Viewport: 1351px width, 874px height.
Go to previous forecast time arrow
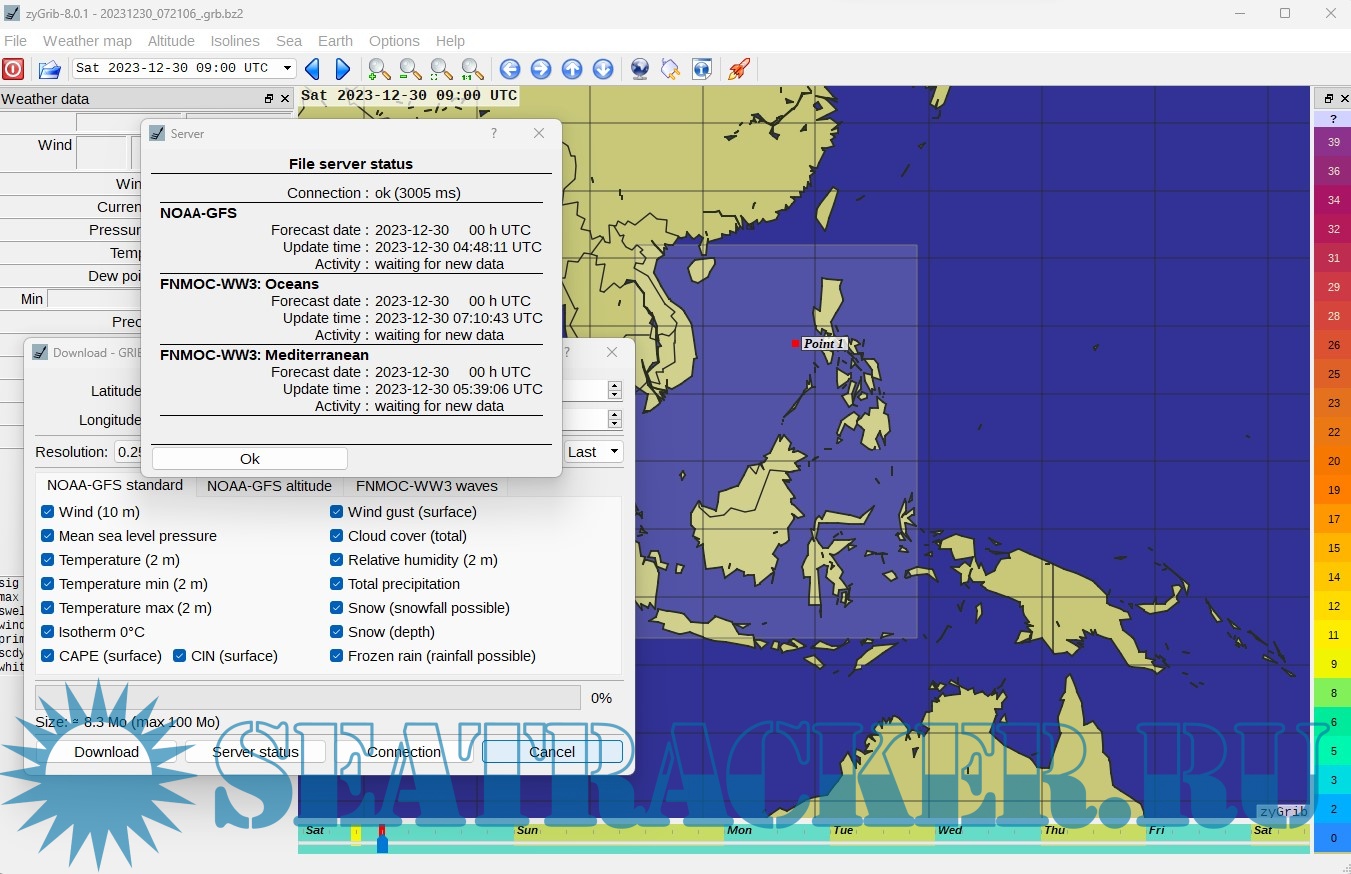tap(312, 69)
